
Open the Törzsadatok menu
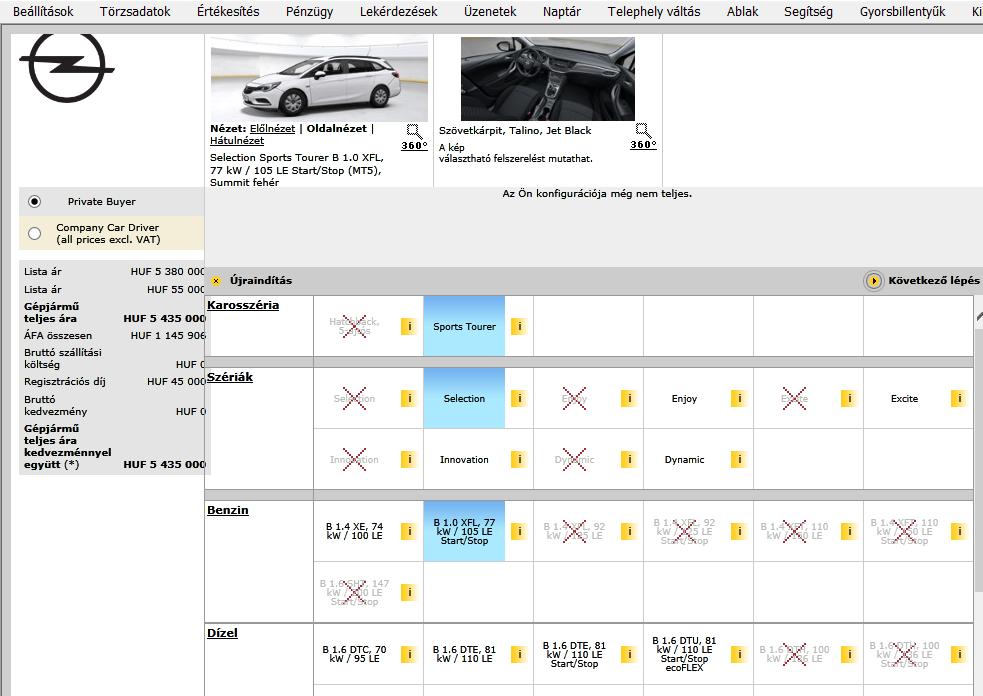pos(135,11)
